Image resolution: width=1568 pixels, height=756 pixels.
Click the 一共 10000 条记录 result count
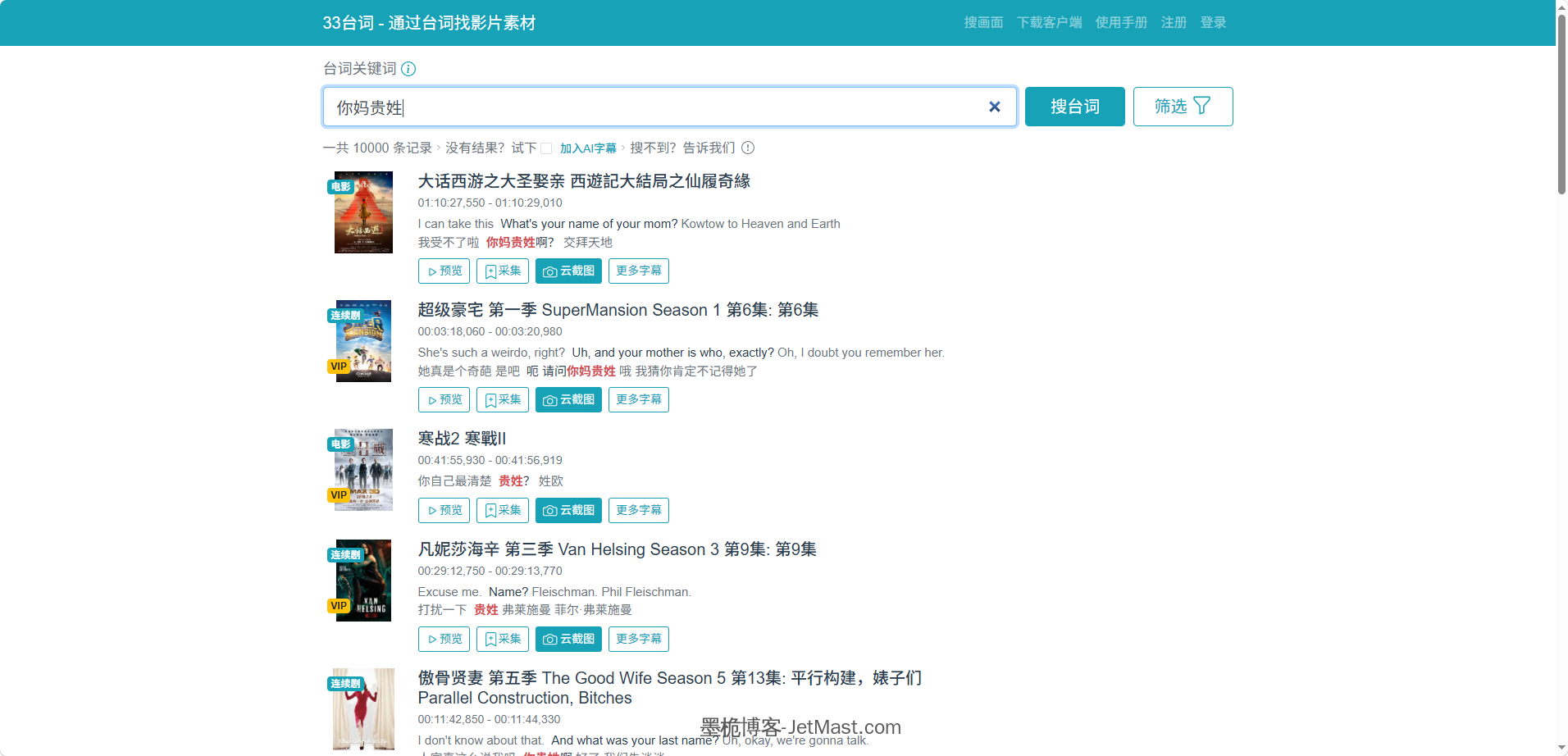[x=377, y=148]
